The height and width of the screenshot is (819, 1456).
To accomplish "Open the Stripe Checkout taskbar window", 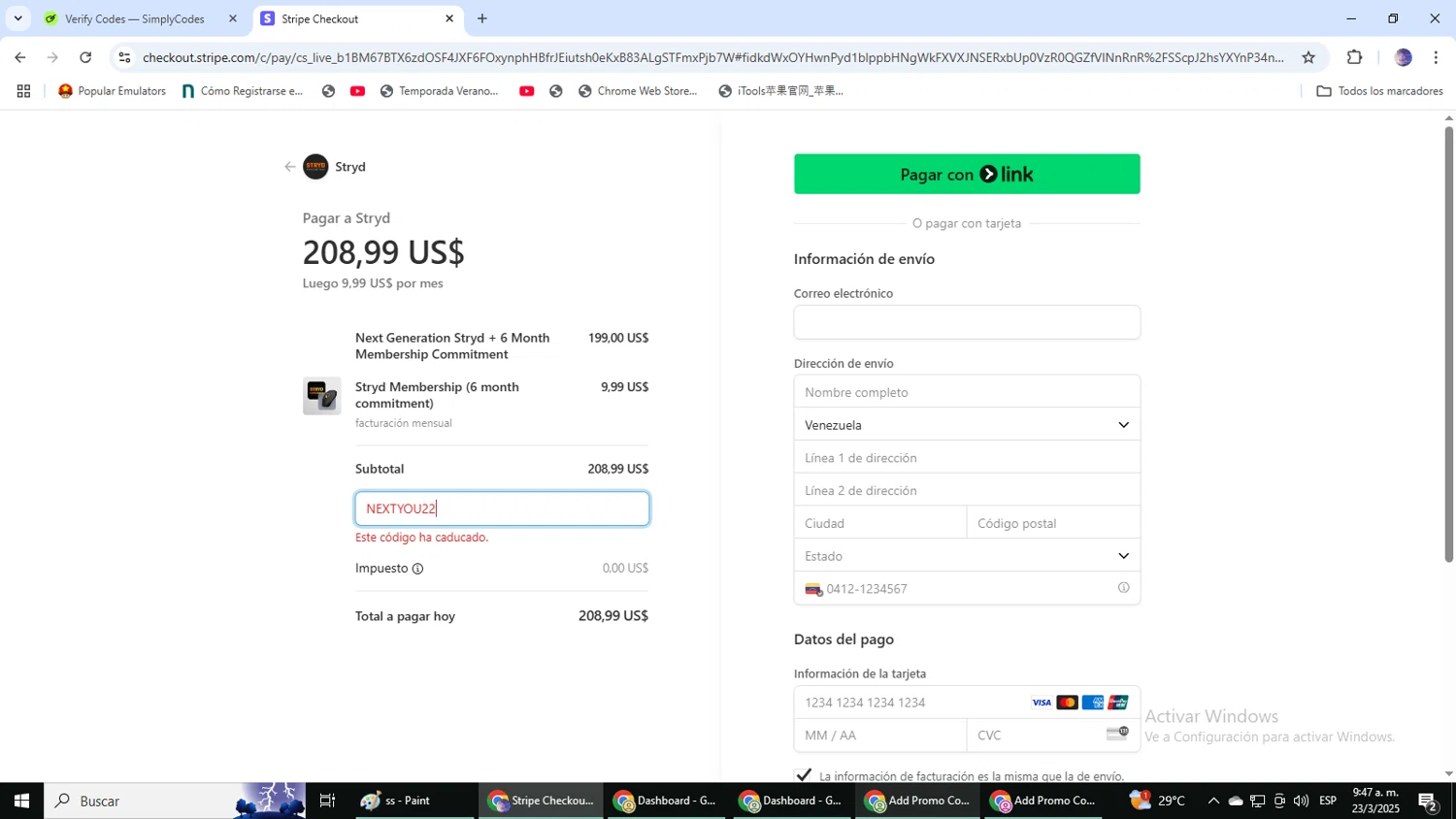I will [x=541, y=801].
